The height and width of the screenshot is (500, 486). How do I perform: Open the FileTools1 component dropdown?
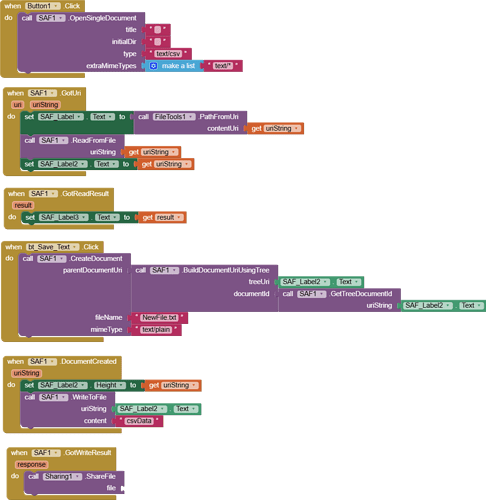(x=174, y=117)
